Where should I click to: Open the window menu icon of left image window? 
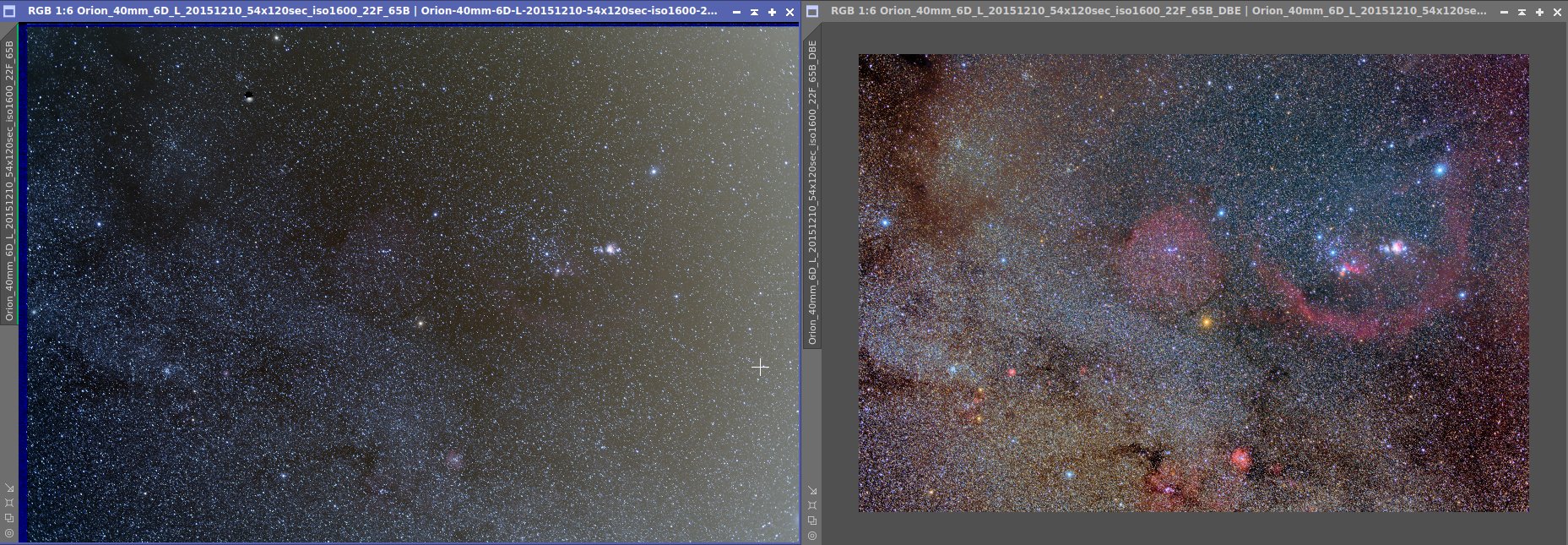tap(10, 11)
